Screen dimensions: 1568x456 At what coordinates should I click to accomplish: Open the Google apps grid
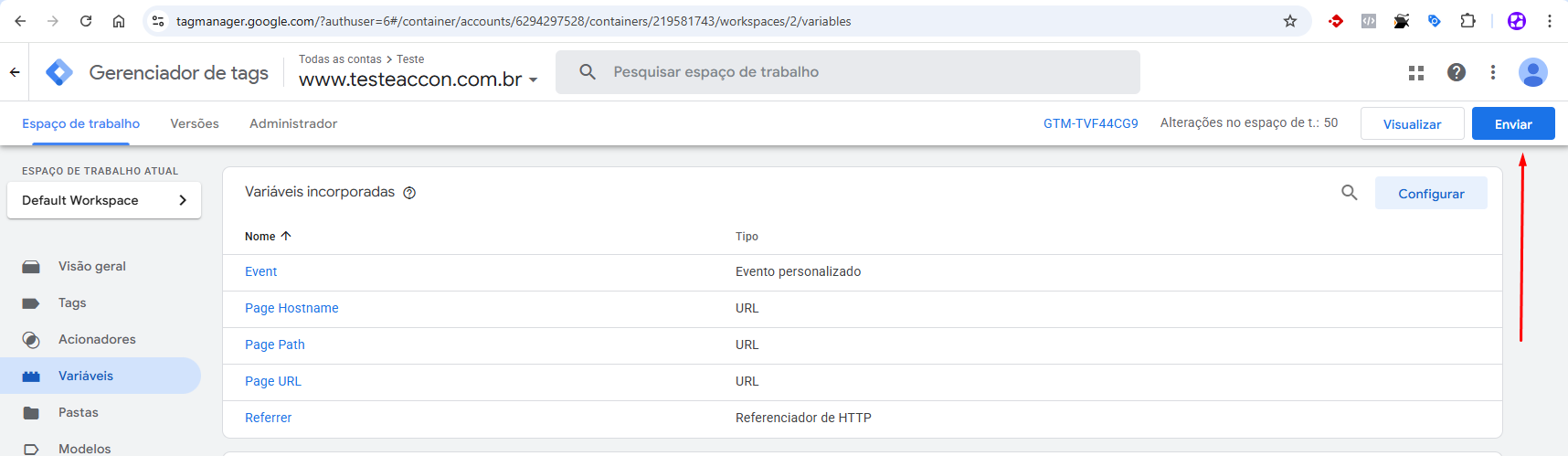tap(1416, 72)
